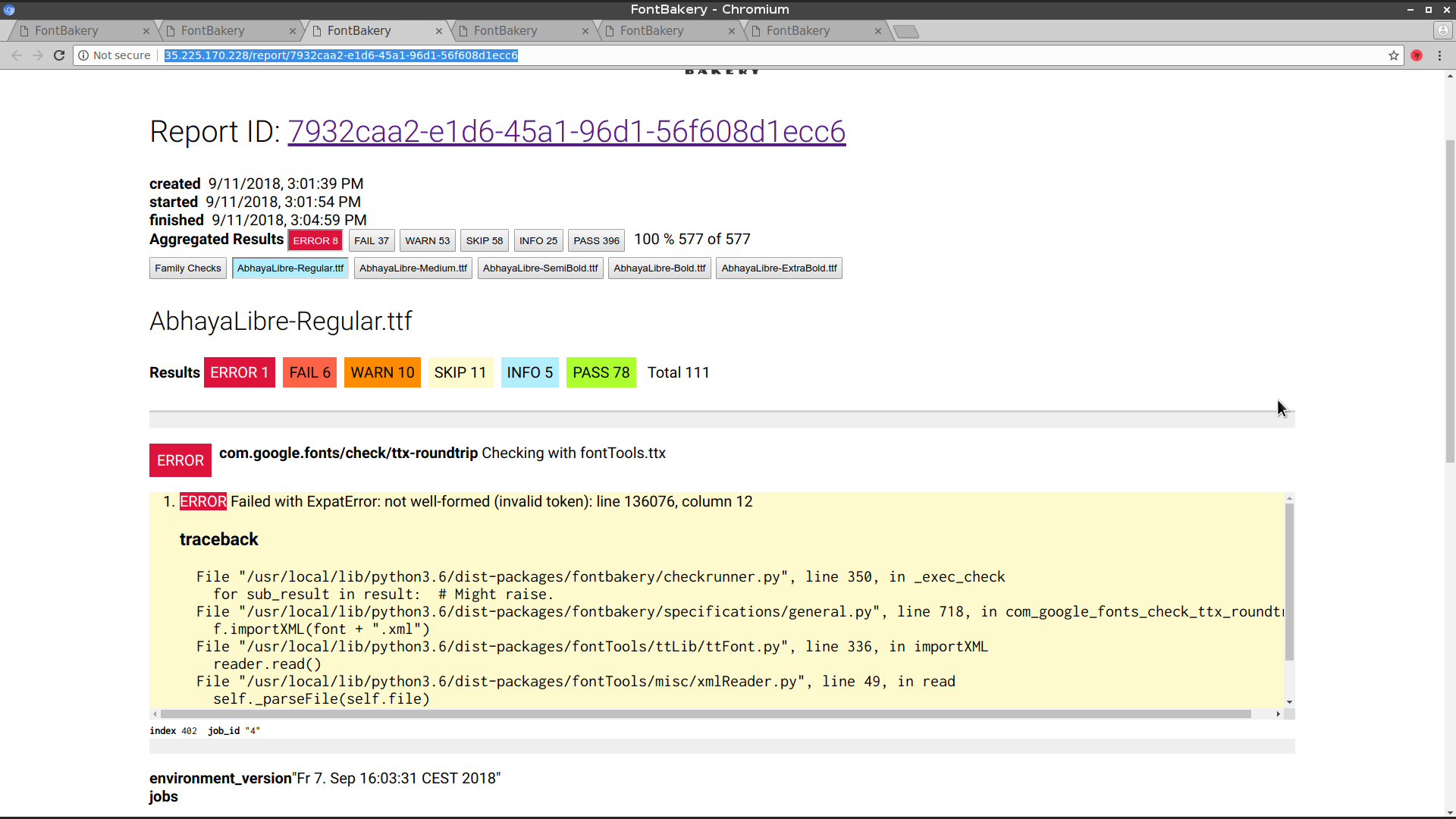
Task: Bookmark this page via the star icon
Action: click(1394, 55)
